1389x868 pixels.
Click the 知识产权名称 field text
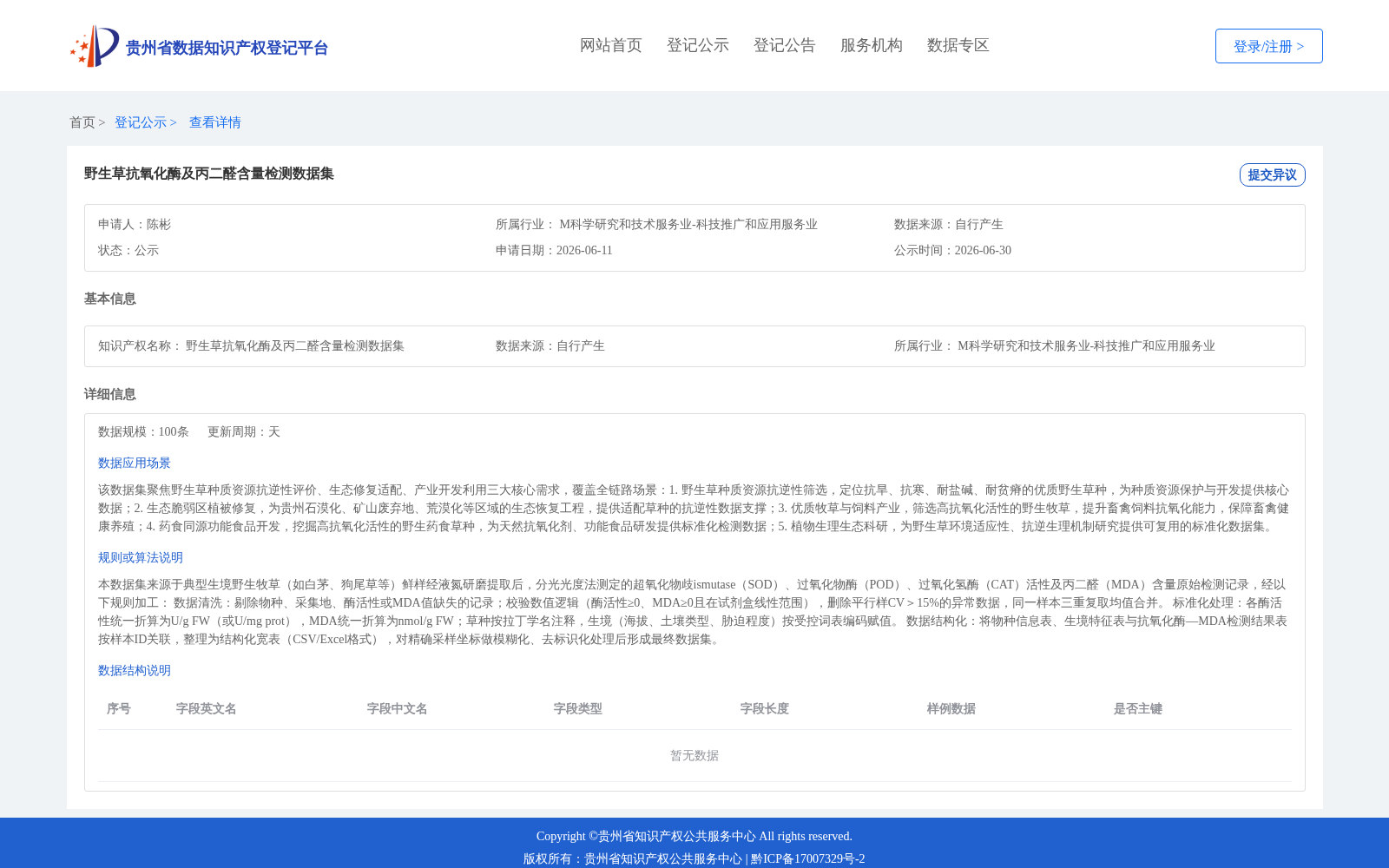(251, 345)
